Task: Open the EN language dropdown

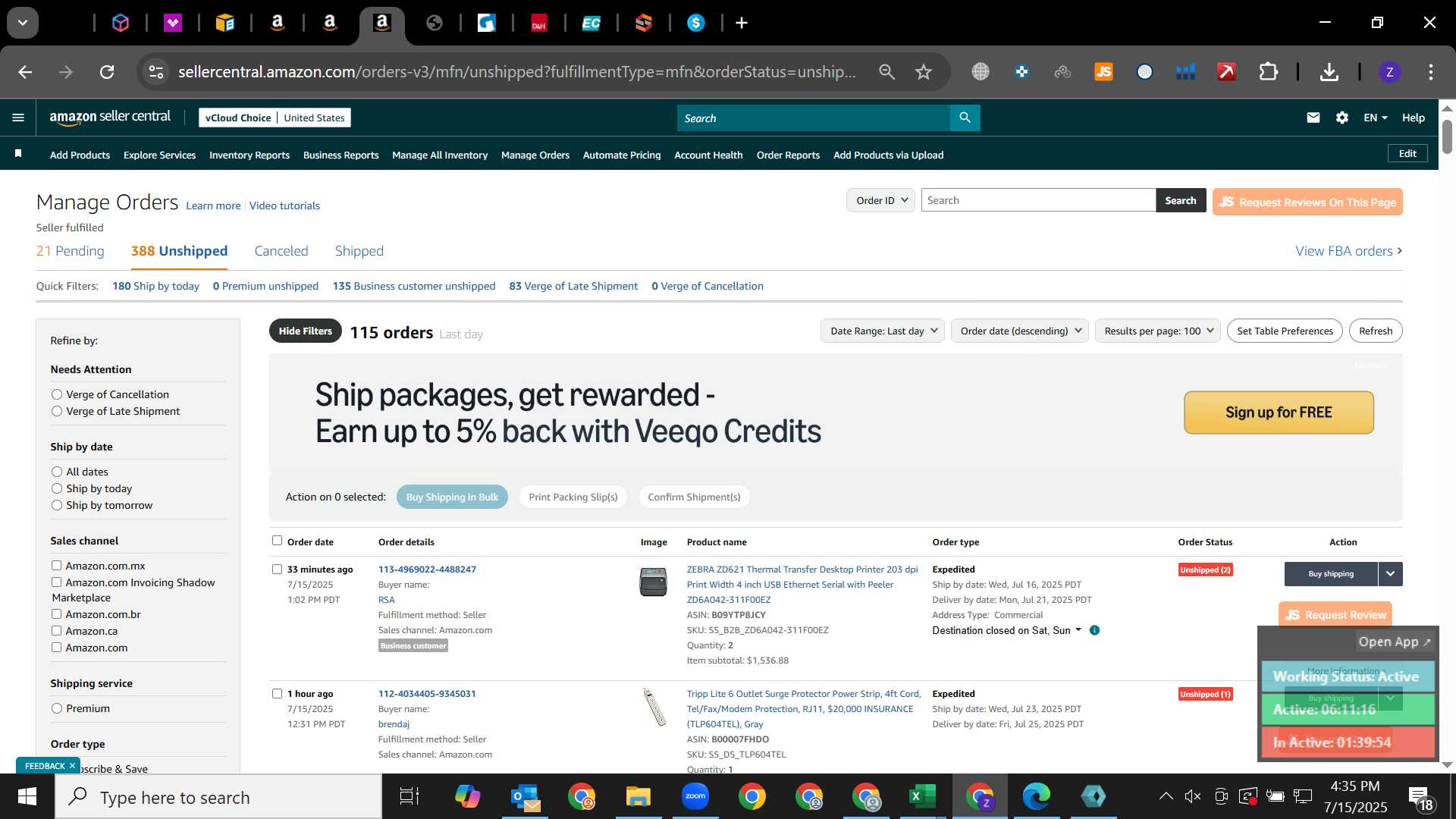Action: [1375, 118]
